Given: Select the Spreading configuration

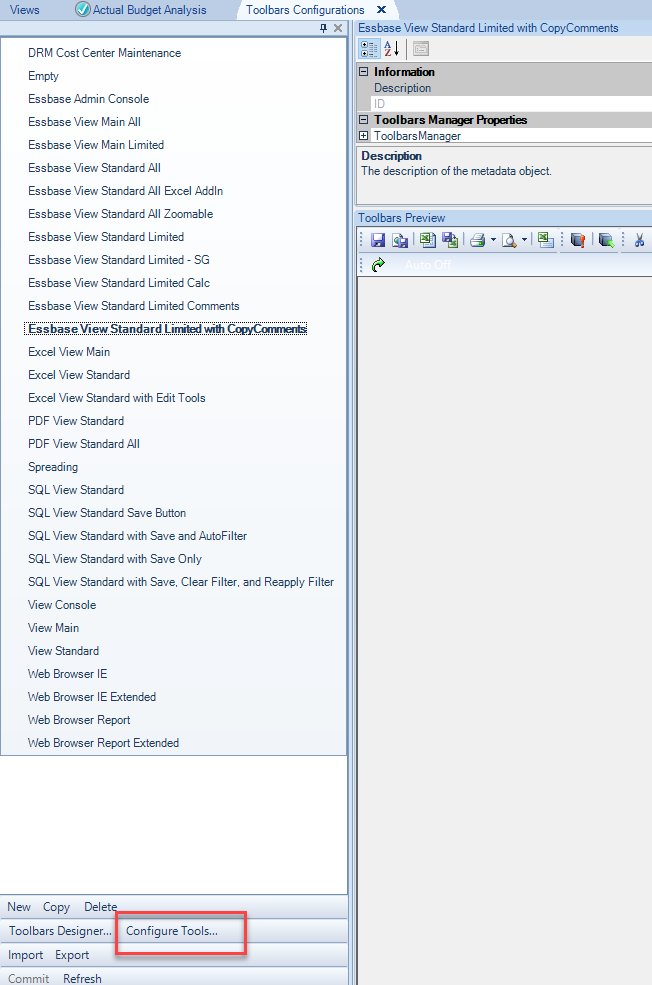Looking at the screenshot, I should pos(53,467).
